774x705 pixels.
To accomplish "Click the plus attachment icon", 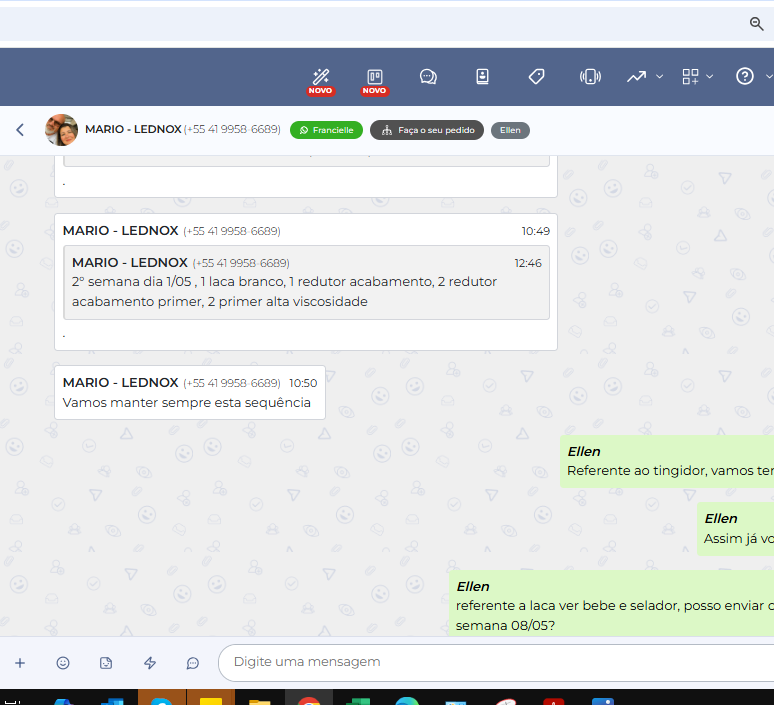I will 20,662.
